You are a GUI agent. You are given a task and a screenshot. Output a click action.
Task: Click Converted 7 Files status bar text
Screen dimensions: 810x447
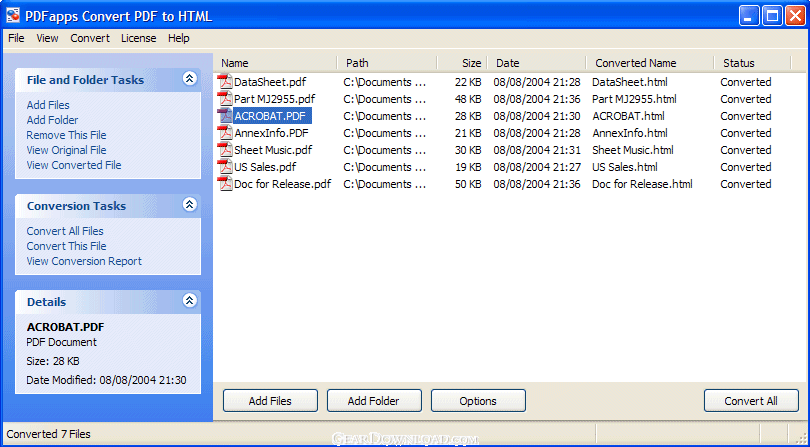[49, 434]
